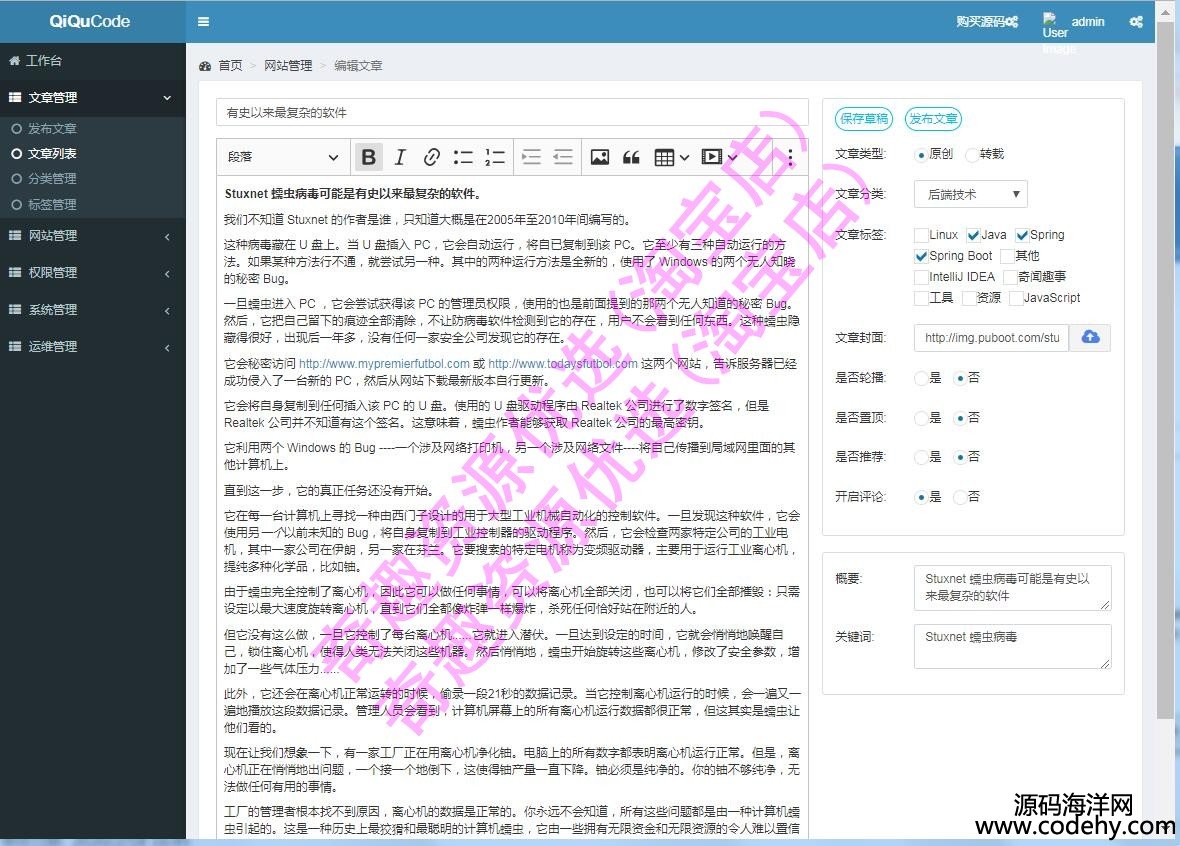This screenshot has height=846, width=1180.
Task: Open media options dropdown arrow
Action: coord(731,157)
